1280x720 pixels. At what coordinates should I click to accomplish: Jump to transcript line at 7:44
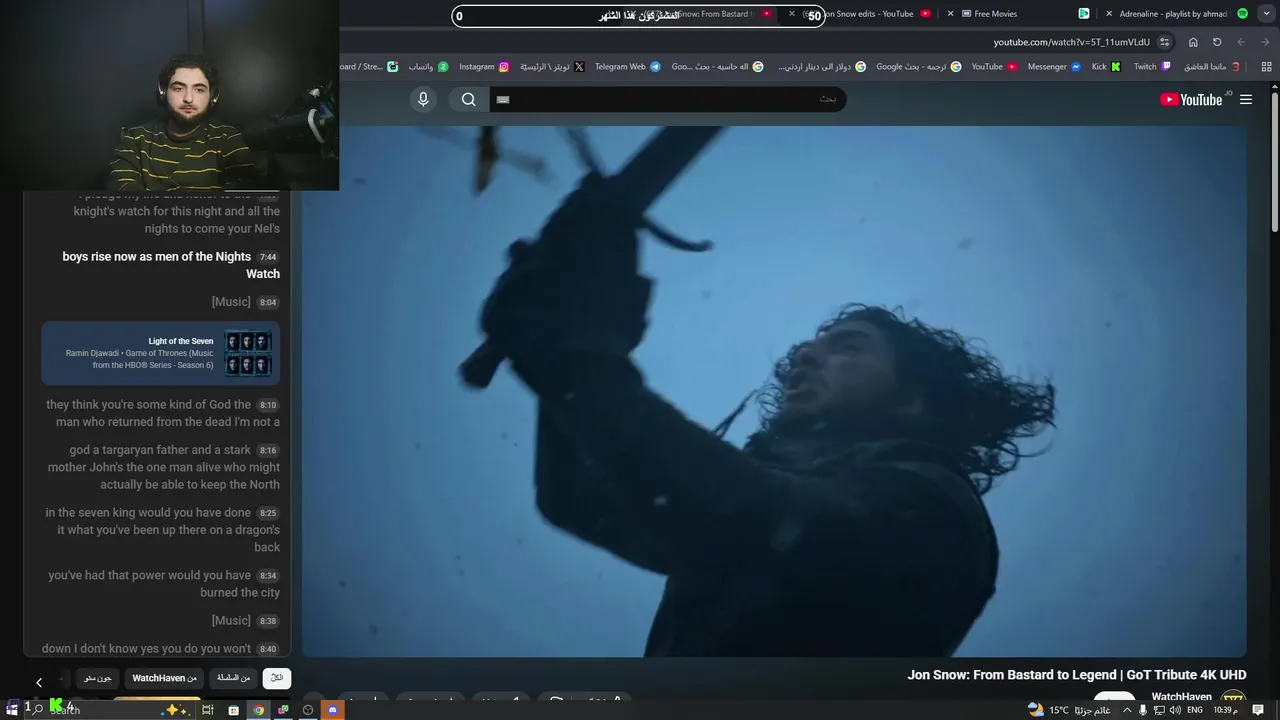[170, 265]
